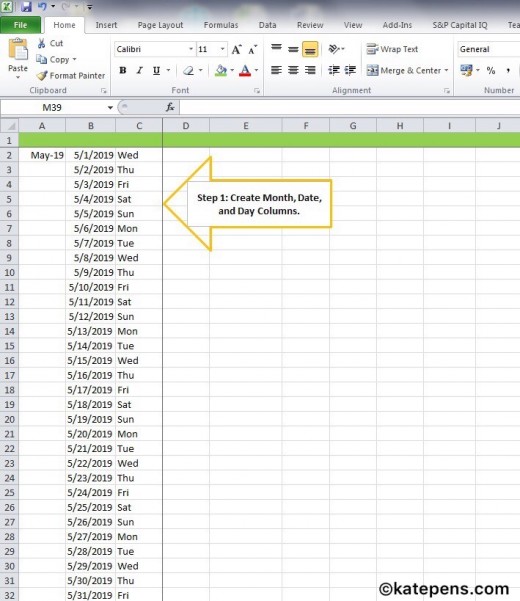Screen dimensions: 520x601
Task: Apply comma style
Action: pos(508,71)
